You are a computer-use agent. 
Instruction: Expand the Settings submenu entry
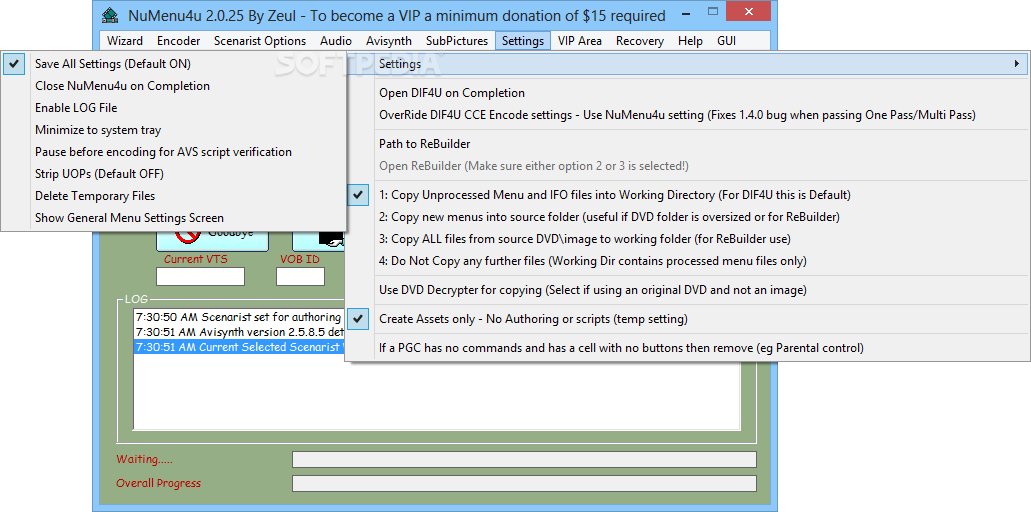[687, 64]
